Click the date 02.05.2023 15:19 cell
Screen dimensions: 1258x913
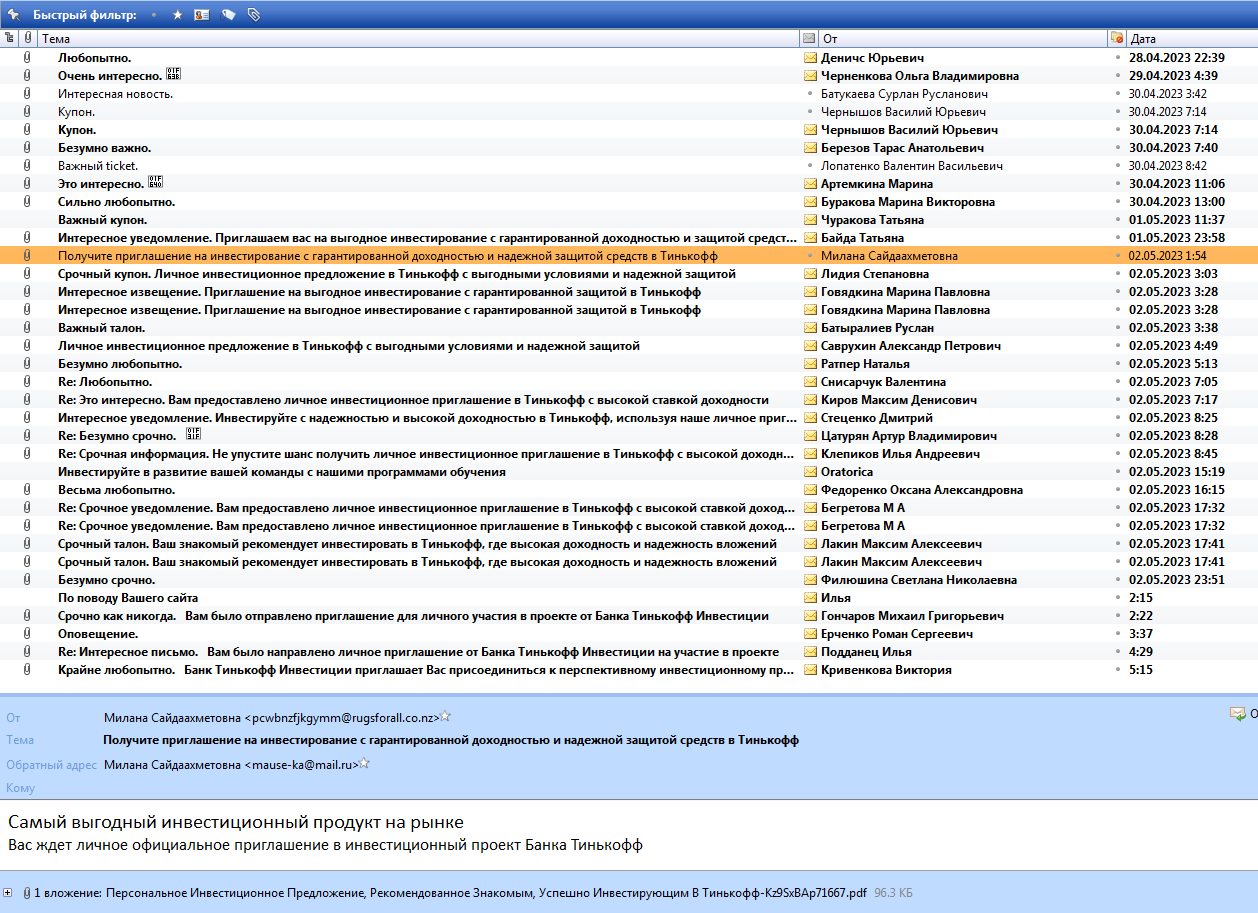[1177, 472]
